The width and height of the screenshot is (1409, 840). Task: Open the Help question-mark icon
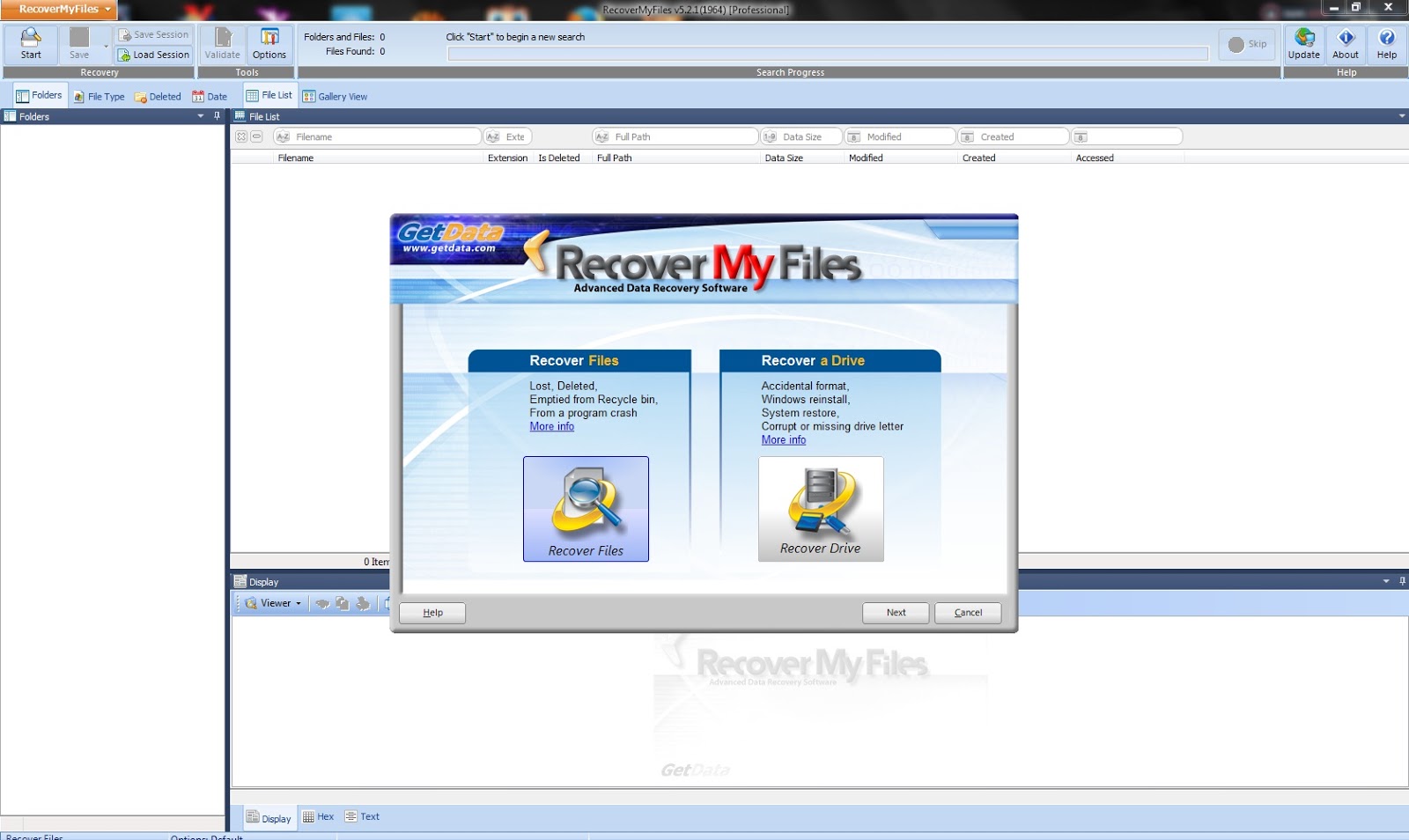click(x=1387, y=43)
